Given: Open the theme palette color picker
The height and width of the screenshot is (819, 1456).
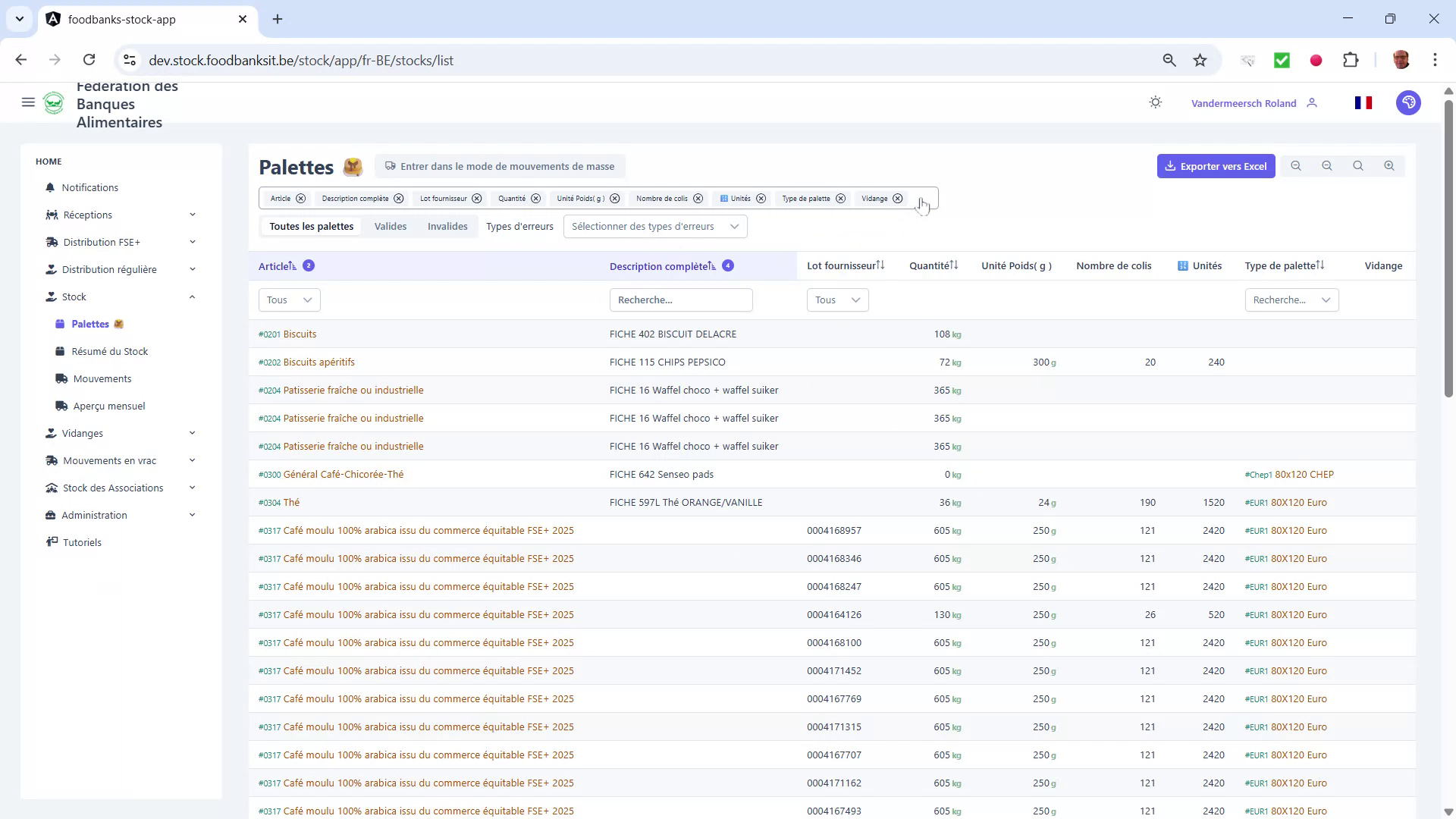Looking at the screenshot, I should click(x=1408, y=102).
